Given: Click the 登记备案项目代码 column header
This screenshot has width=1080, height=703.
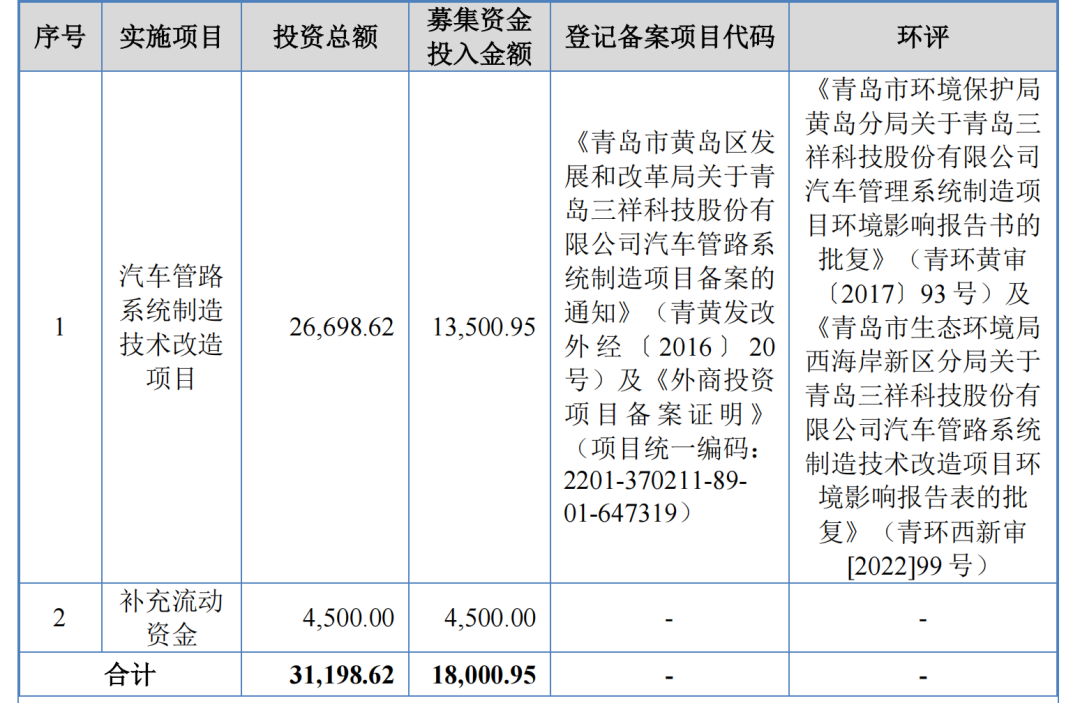Looking at the screenshot, I should point(669,36).
